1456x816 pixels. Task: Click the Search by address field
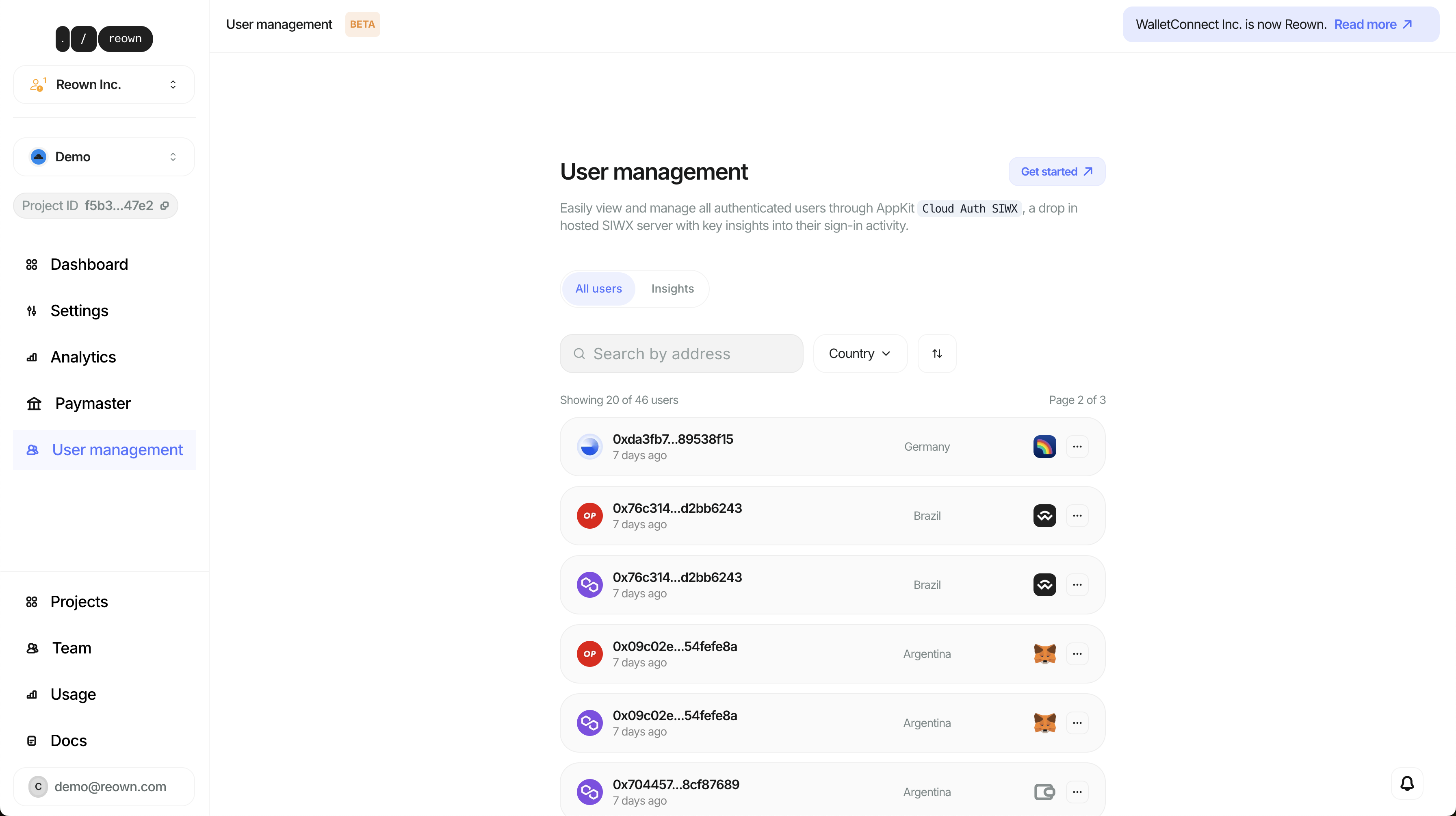pyautogui.click(x=681, y=354)
